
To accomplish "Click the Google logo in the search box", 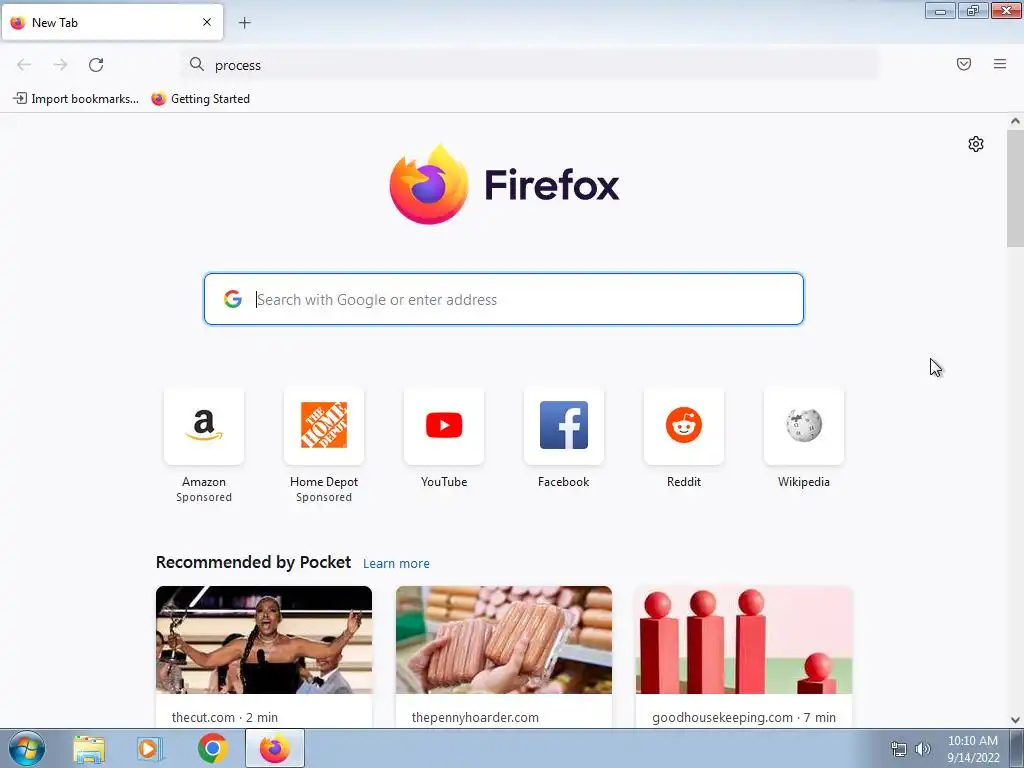I will (232, 299).
